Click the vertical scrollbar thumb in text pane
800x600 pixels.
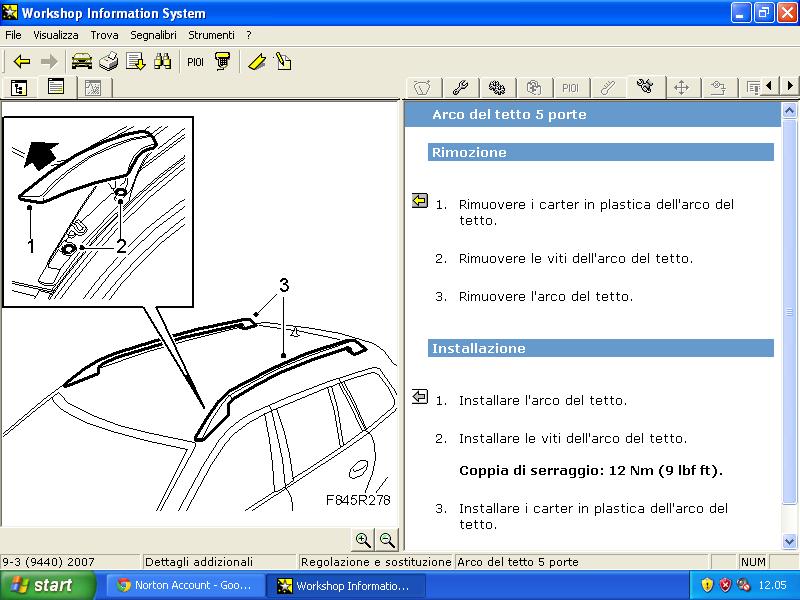point(789,311)
